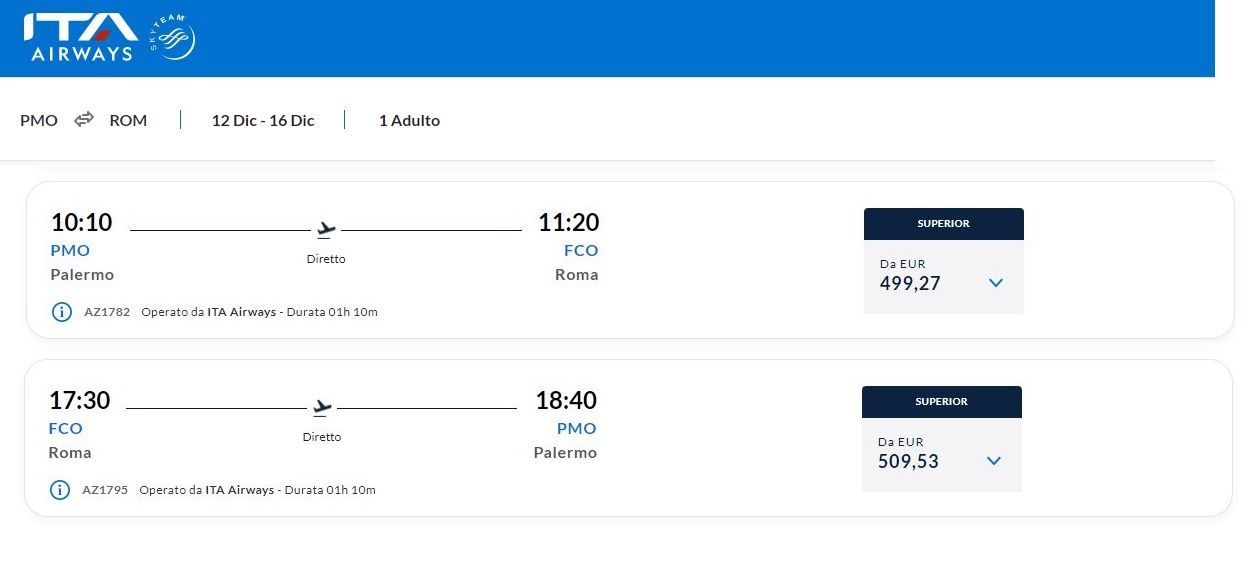Expand the 509,53 fare chevron
The image size is (1253, 574).
pos(993,461)
